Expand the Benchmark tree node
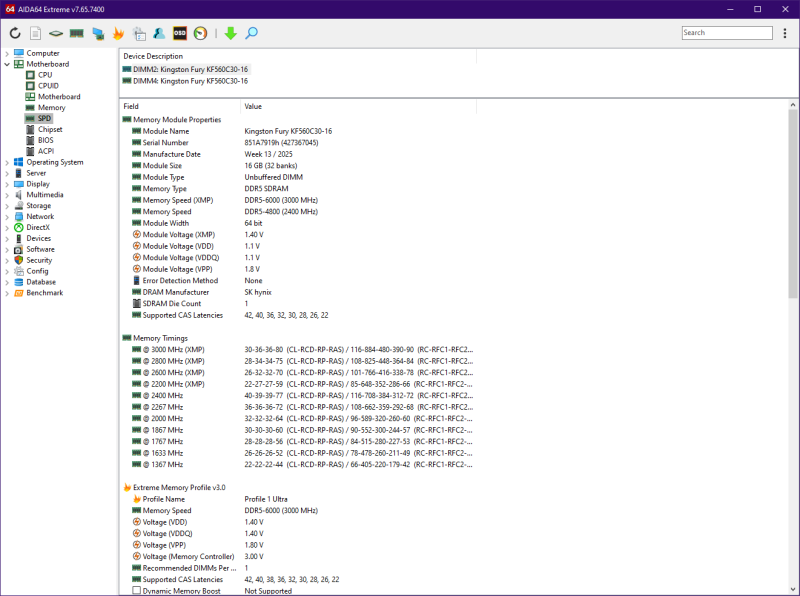This screenshot has width=800, height=596. click(7, 293)
